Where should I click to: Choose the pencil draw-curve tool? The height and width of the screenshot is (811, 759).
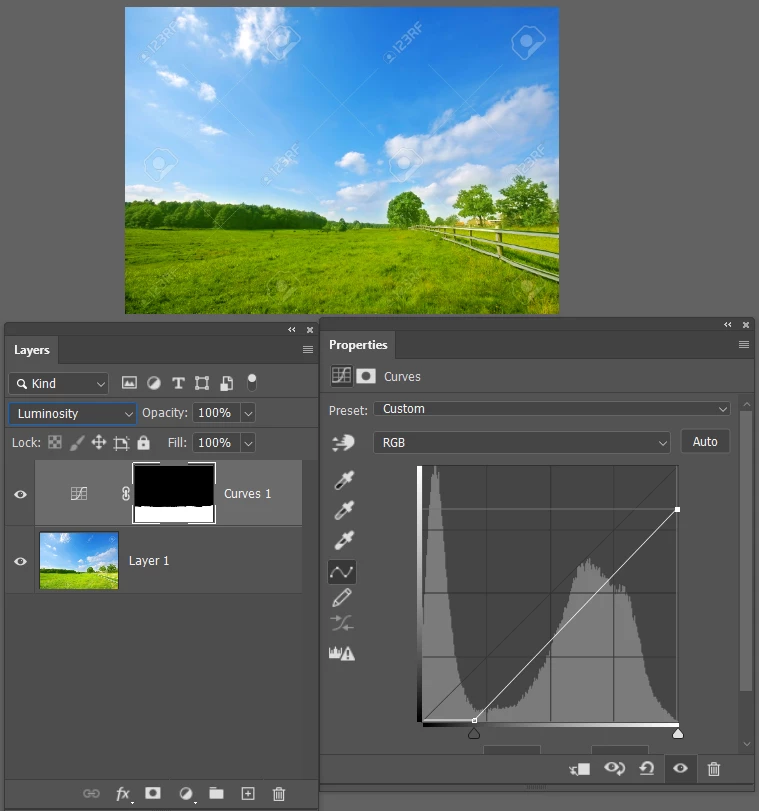pos(342,597)
